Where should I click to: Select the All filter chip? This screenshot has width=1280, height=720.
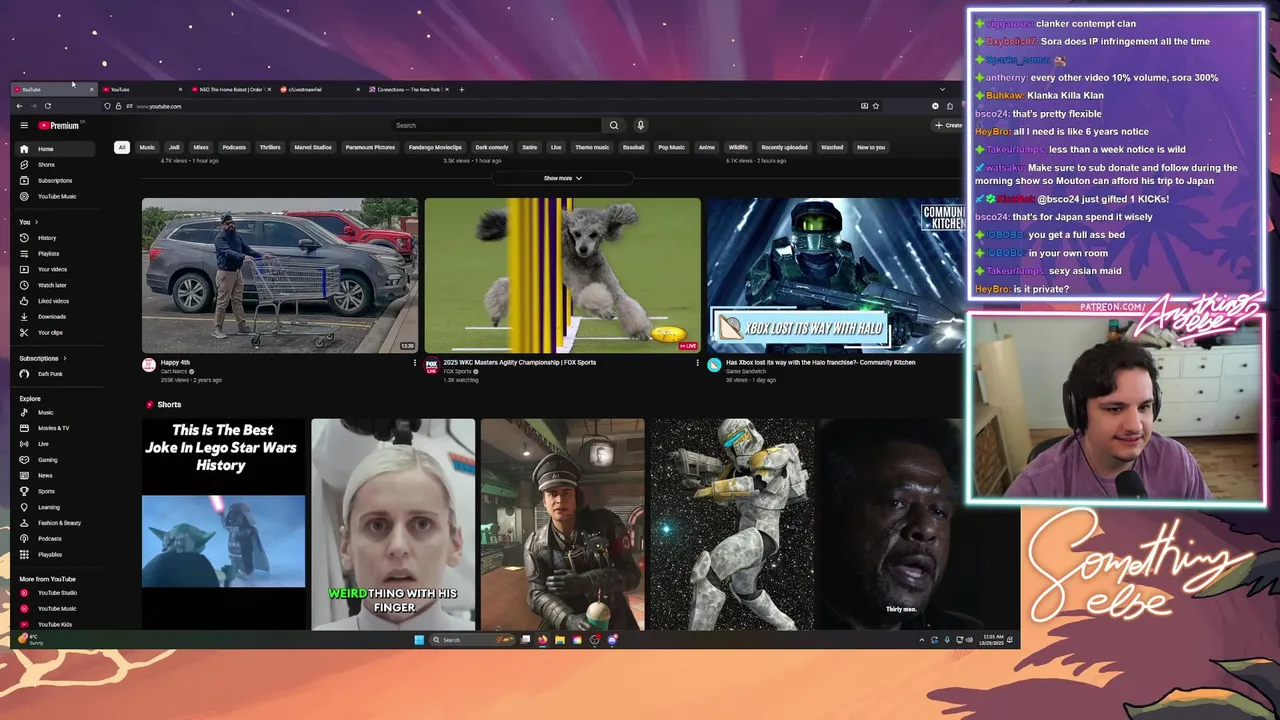tap(122, 147)
